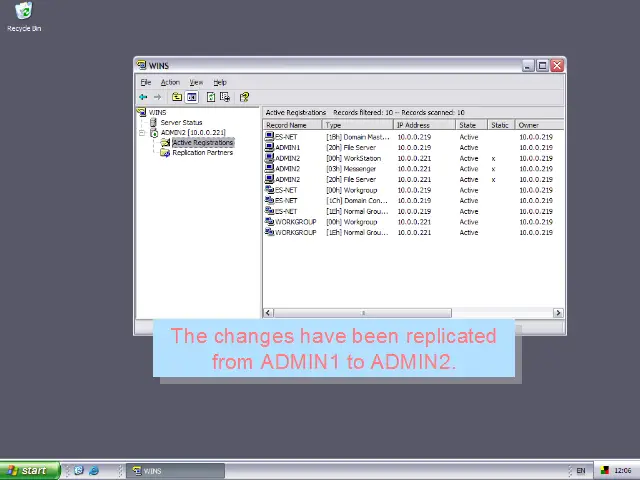
Task: Click the '[03h] Messenger' type cell
Action: (351, 169)
